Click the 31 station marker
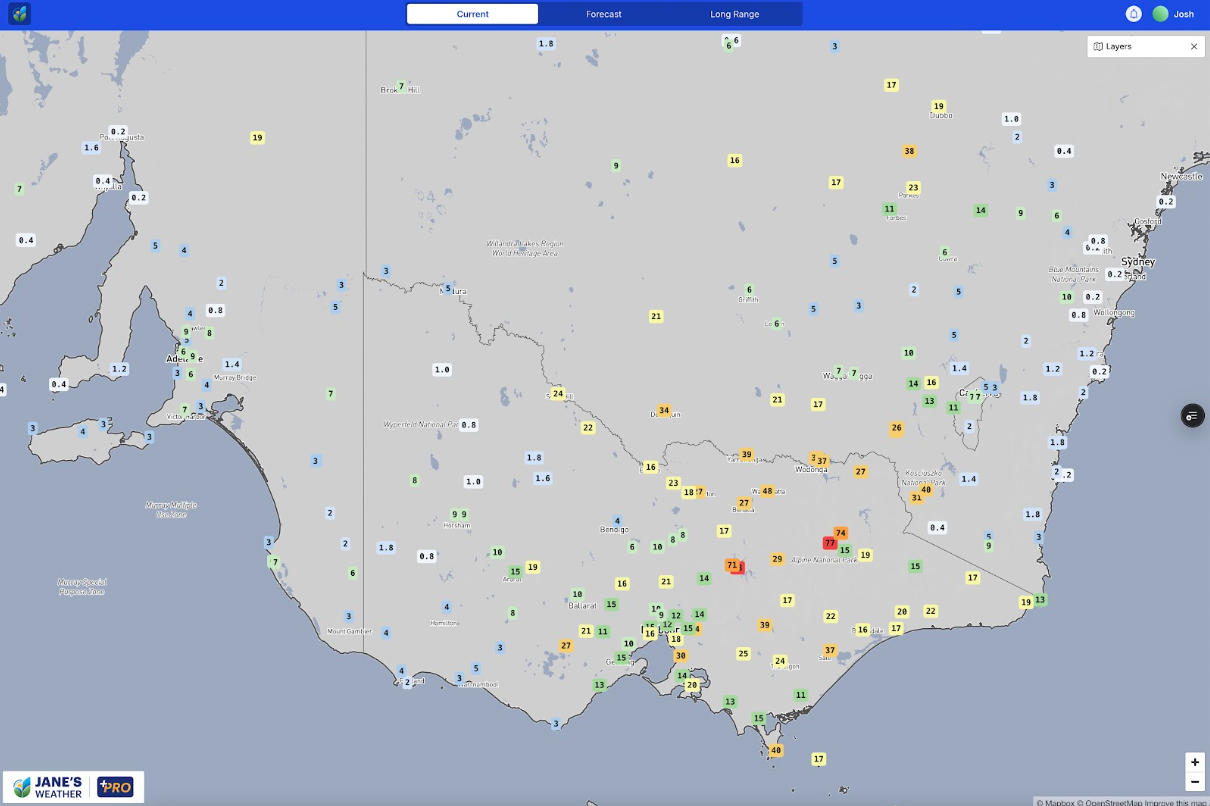 pyautogui.click(x=916, y=497)
